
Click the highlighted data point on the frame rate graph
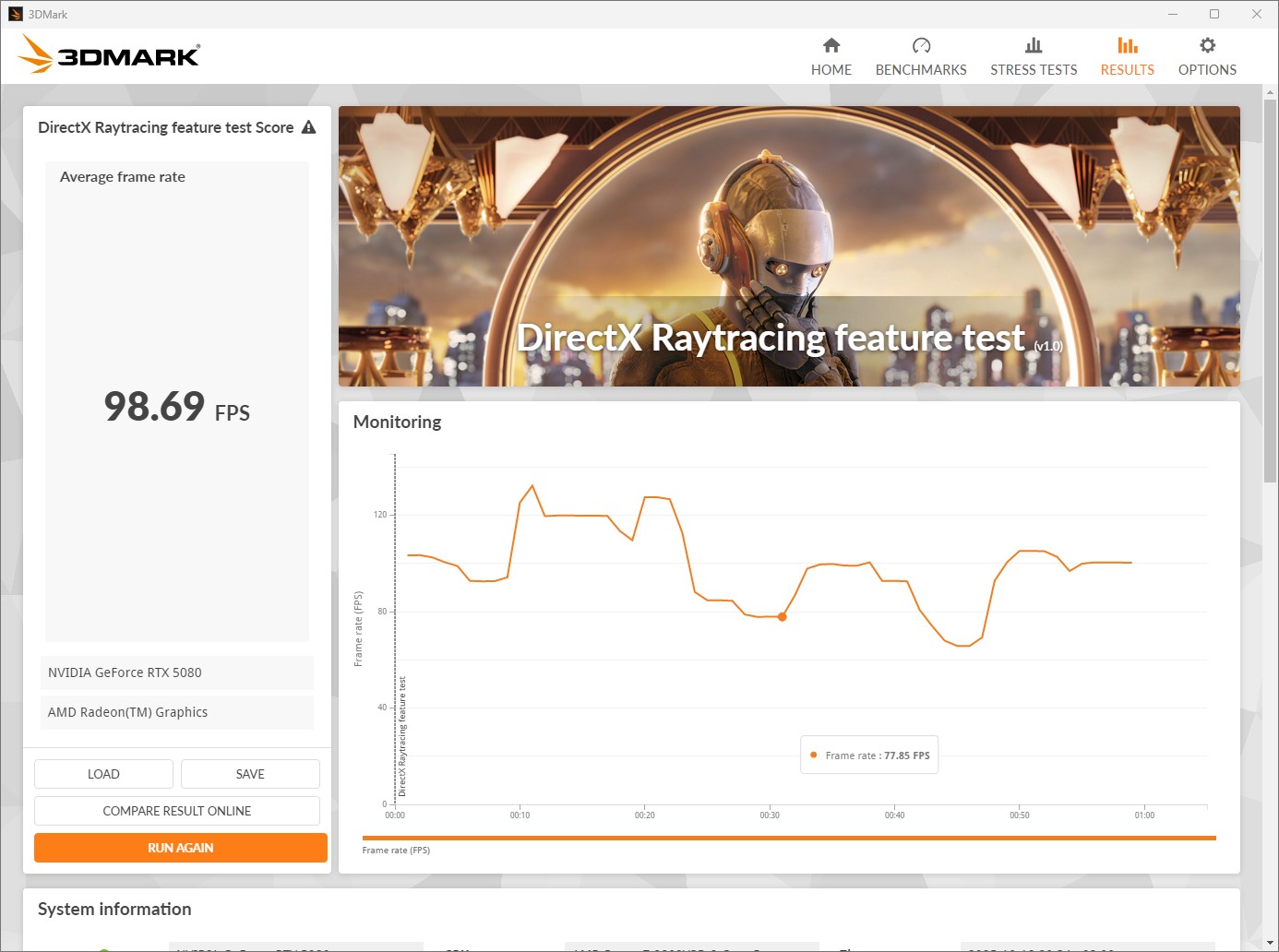(782, 617)
